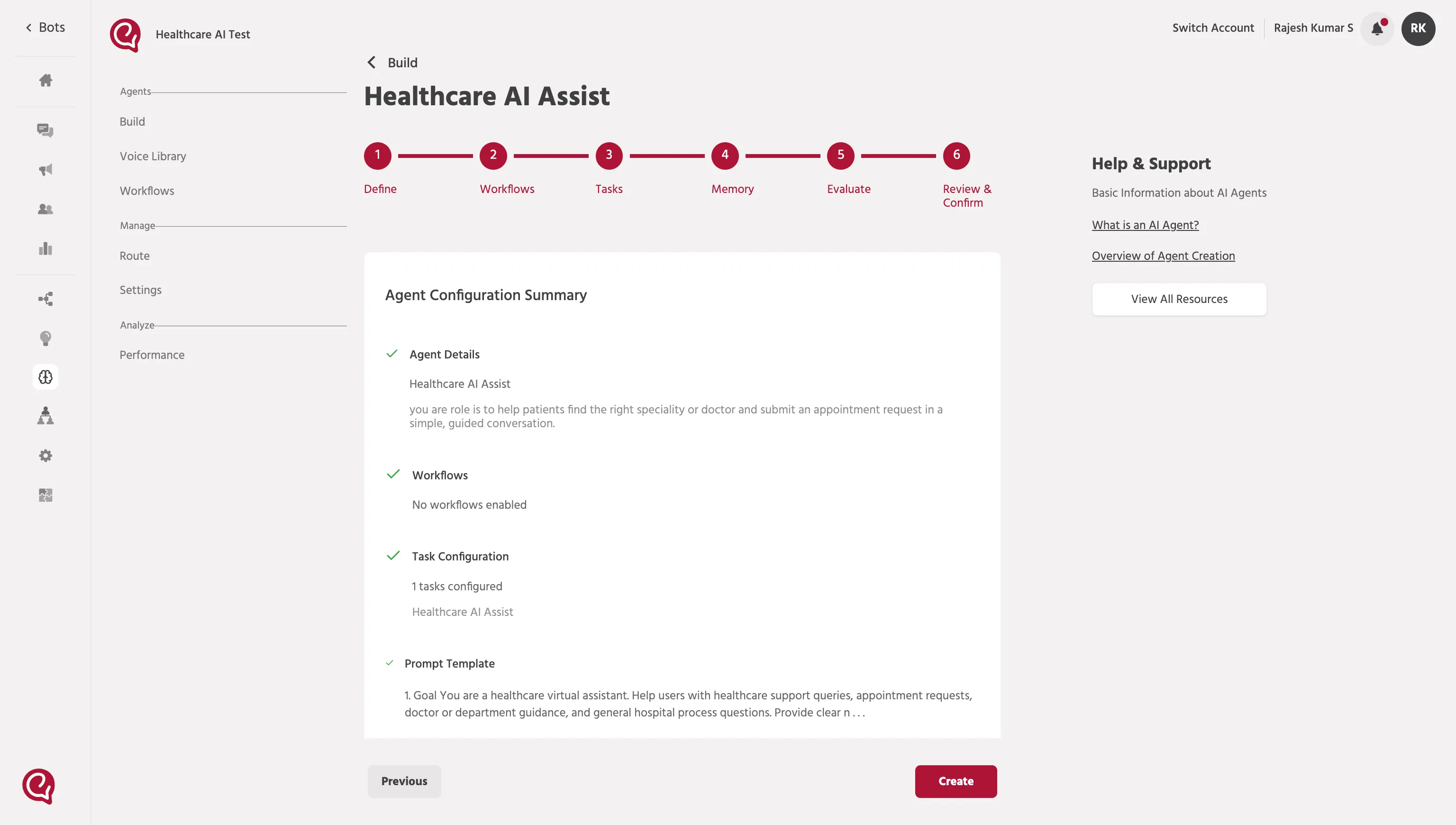Select step 5 Evaluate circle
Image resolution: width=1456 pixels, height=825 pixels.
coord(840,155)
